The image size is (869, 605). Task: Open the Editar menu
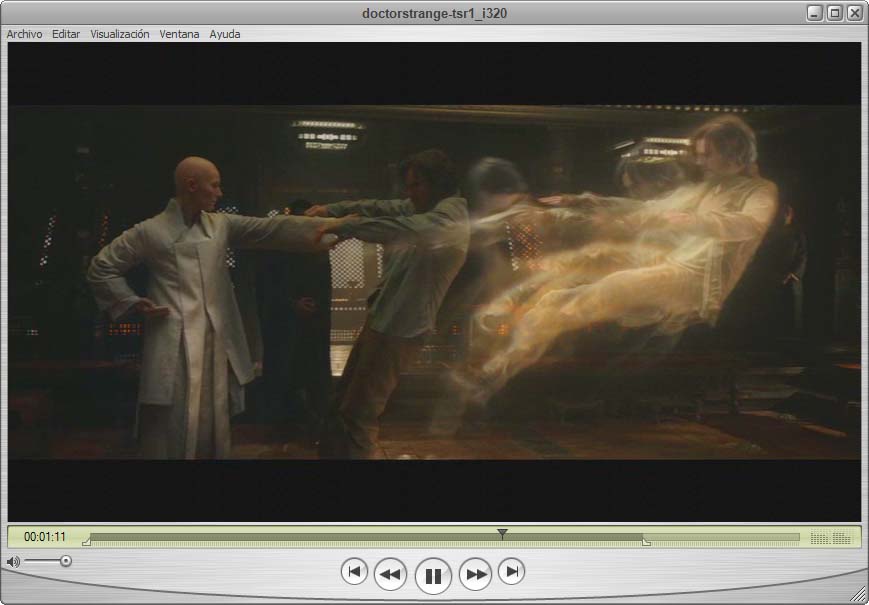(x=66, y=34)
